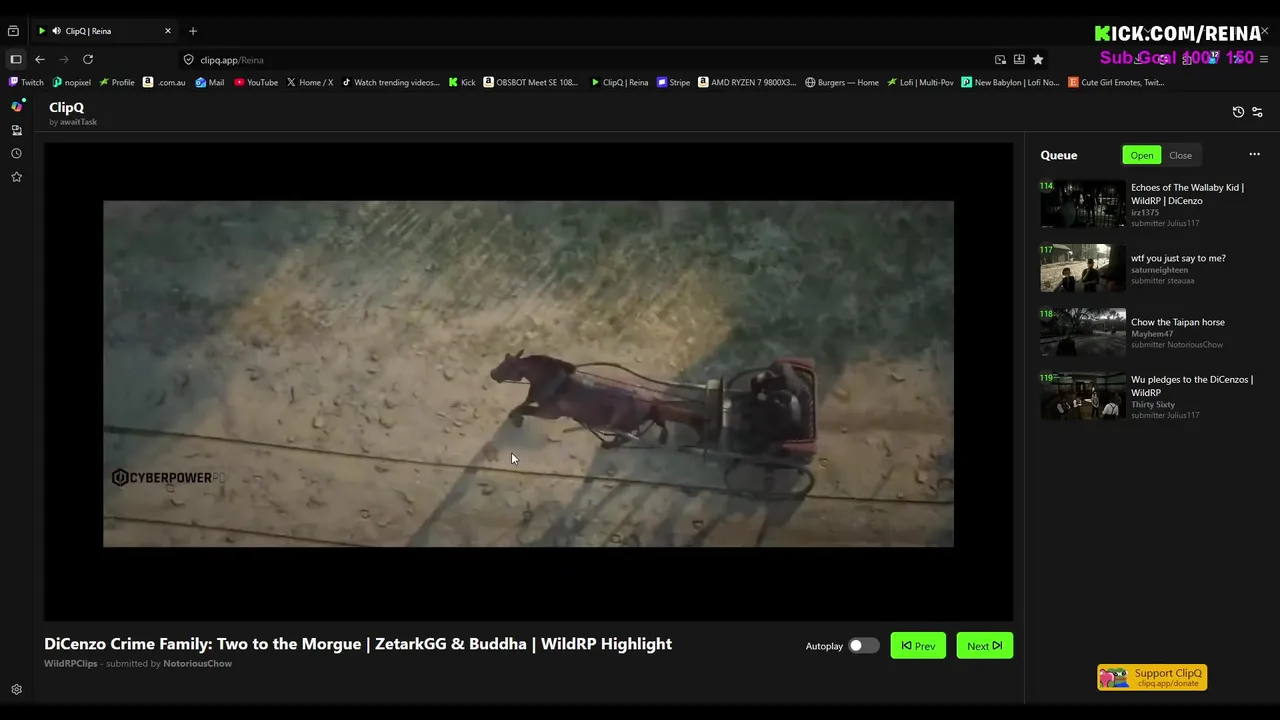Select the Echoes of The Wallaby Kid thumbnail

pos(1083,204)
